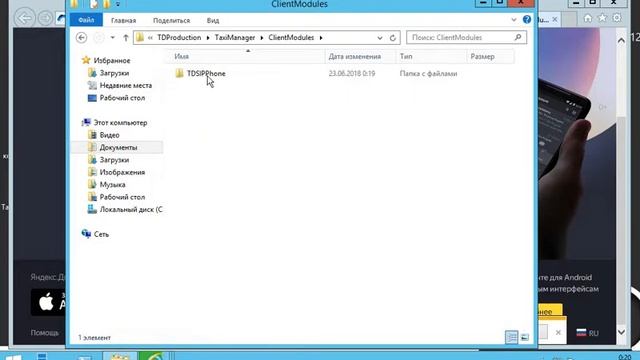Click the browser window forward button
Viewport: 640px width, 360px height.
click(45, 18)
